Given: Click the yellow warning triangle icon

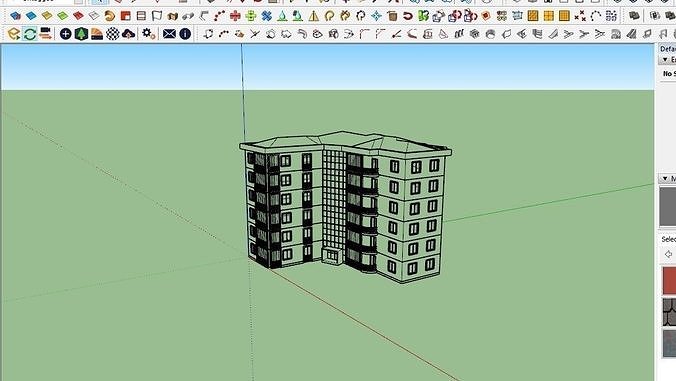Looking at the screenshot, I should pos(313,16).
